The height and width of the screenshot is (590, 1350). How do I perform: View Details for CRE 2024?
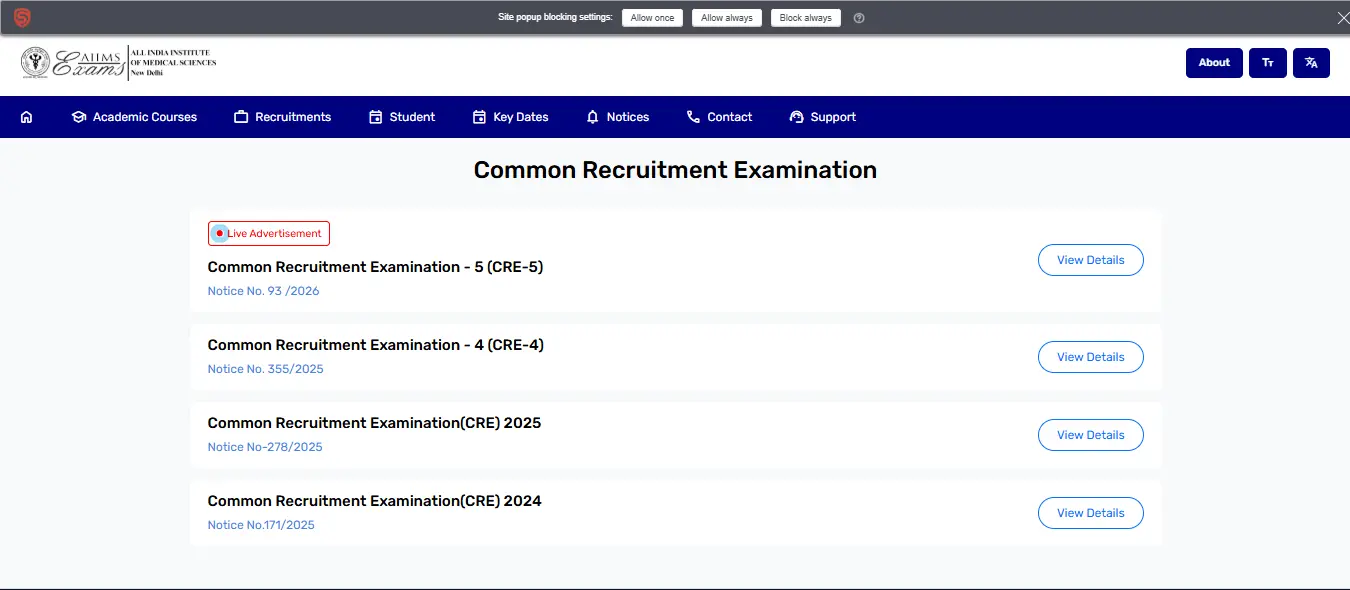tap(1091, 513)
